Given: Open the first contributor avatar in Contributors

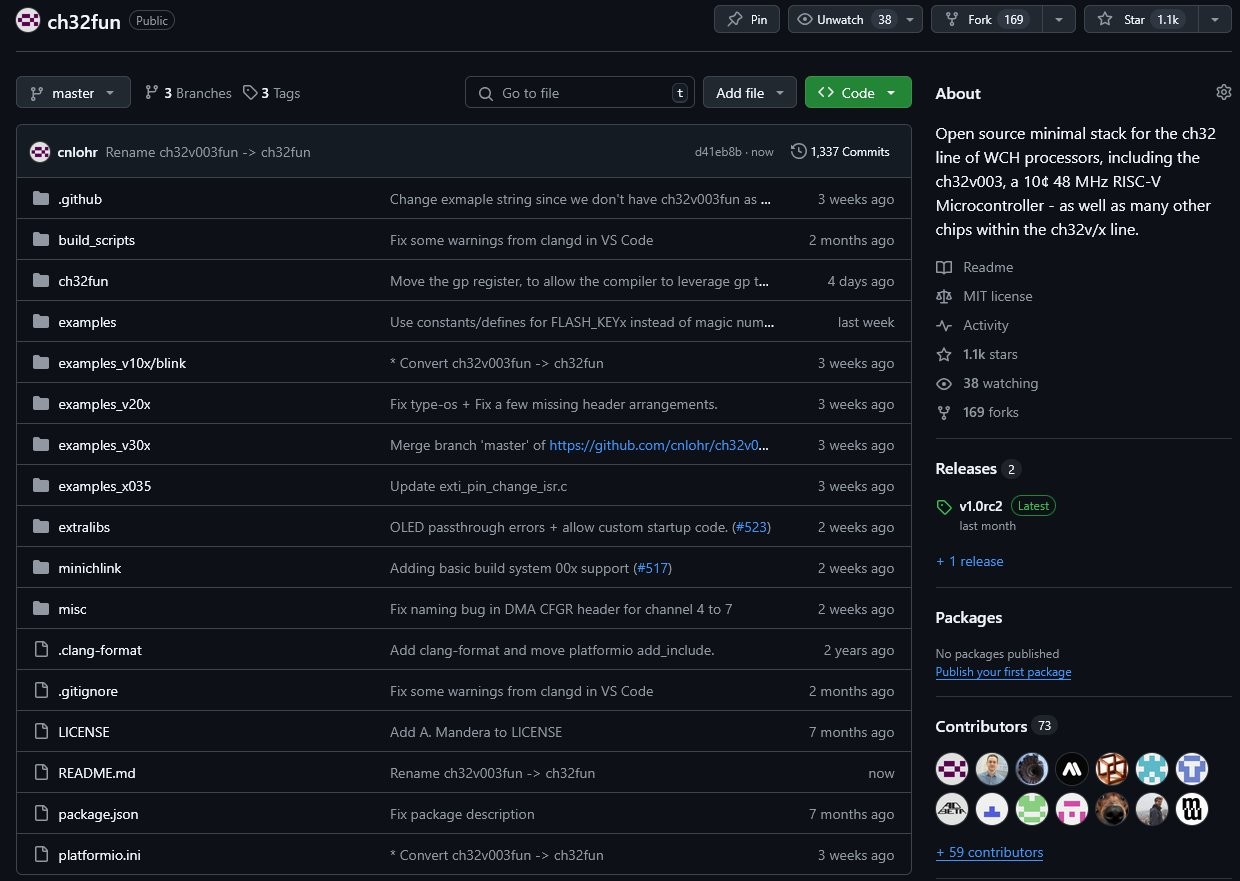Looking at the screenshot, I should click(x=952, y=769).
